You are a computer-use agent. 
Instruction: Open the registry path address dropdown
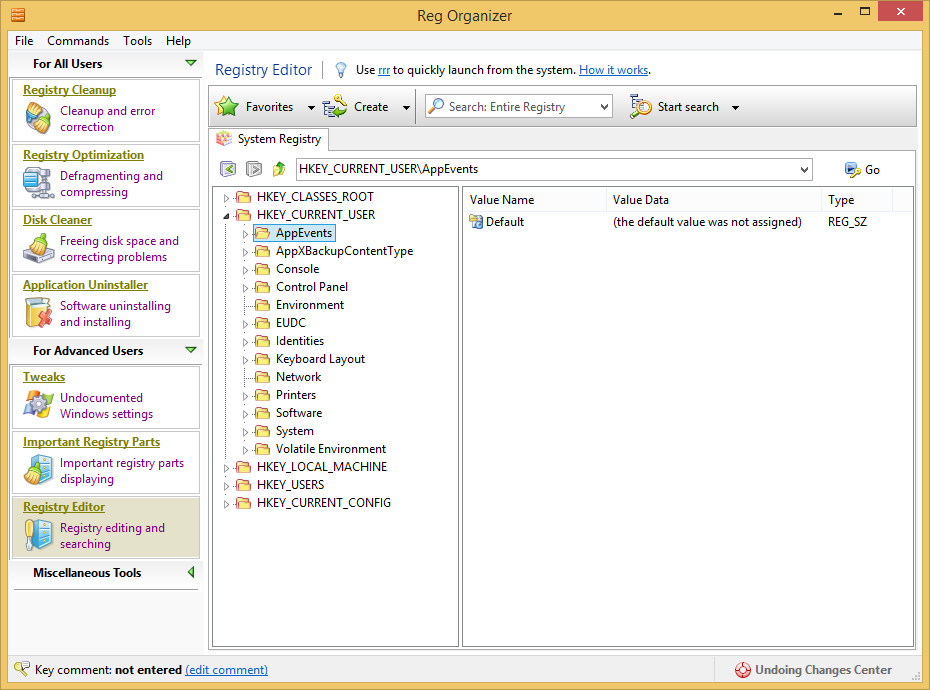tap(805, 170)
